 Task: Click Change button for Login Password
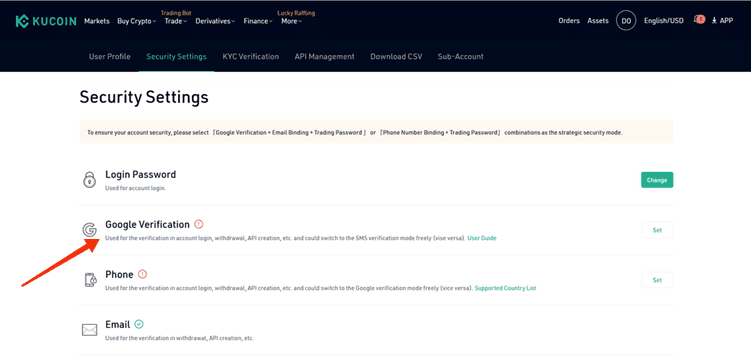(657, 180)
